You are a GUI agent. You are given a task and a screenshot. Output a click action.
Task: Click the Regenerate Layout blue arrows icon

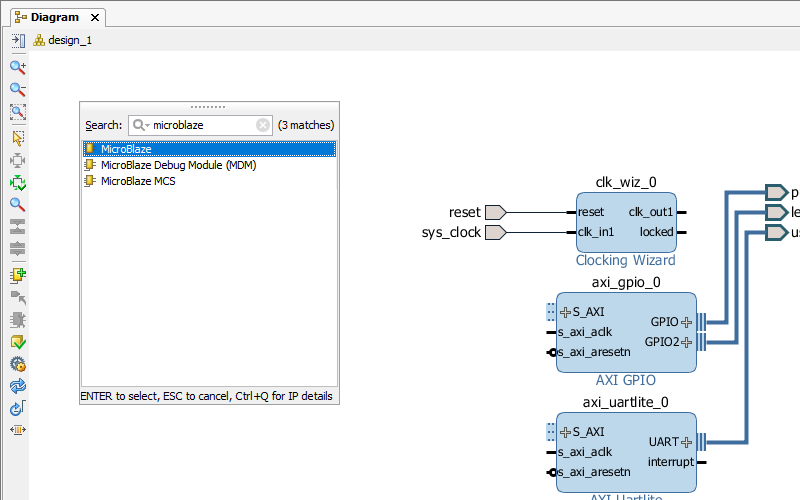click(x=18, y=386)
